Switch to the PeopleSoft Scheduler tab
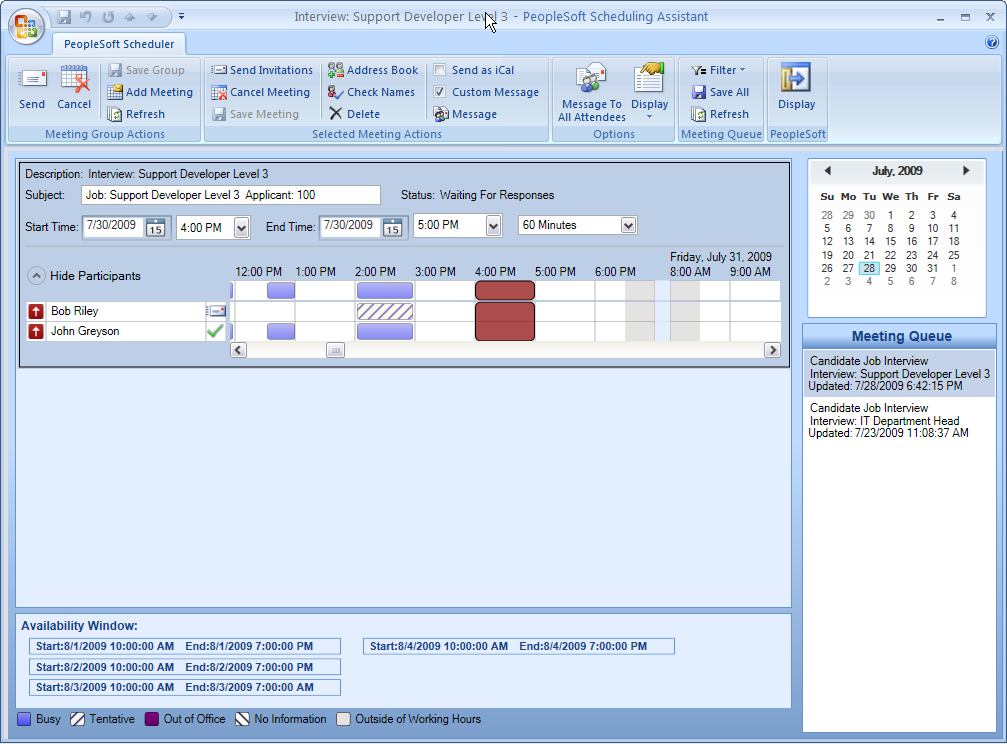 [119, 44]
